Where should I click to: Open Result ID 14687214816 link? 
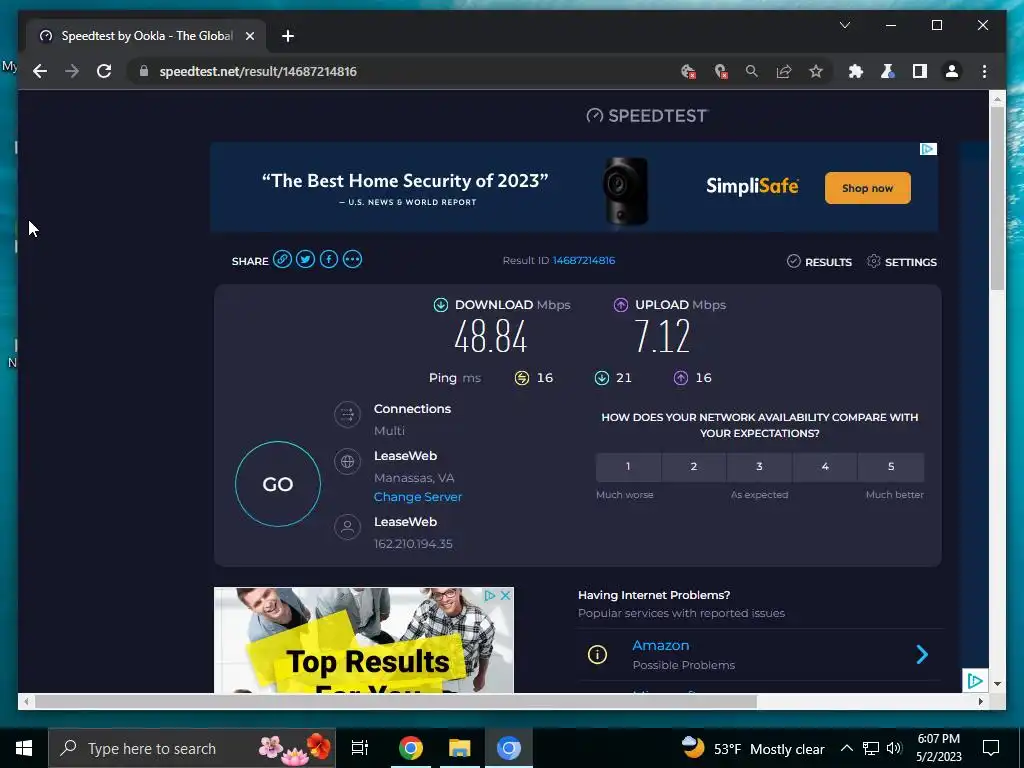[584, 260]
